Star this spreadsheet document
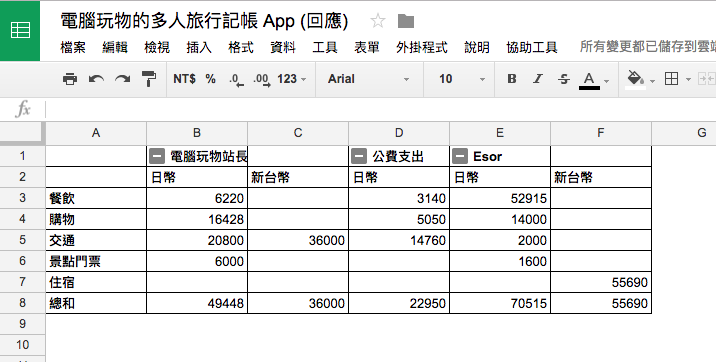 (378, 21)
